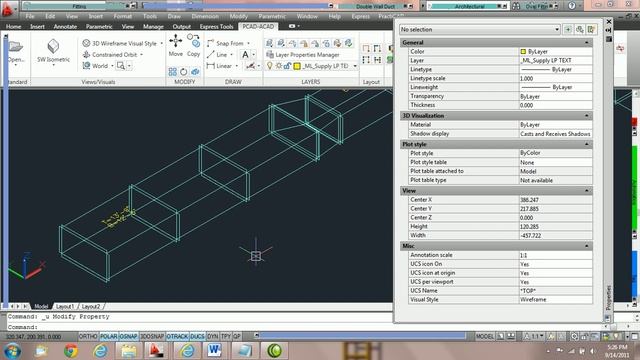
Task: Open the Annotate ribbon tab
Action: pos(65,27)
